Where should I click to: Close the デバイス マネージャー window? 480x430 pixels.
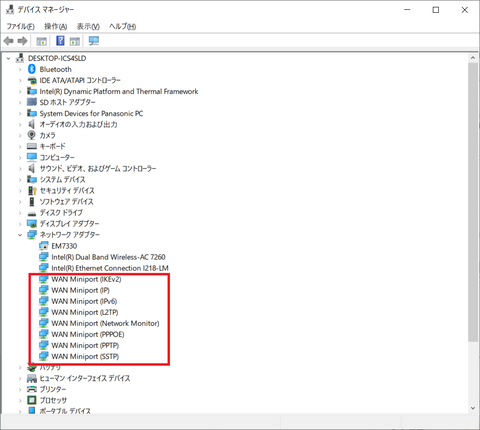point(465,10)
